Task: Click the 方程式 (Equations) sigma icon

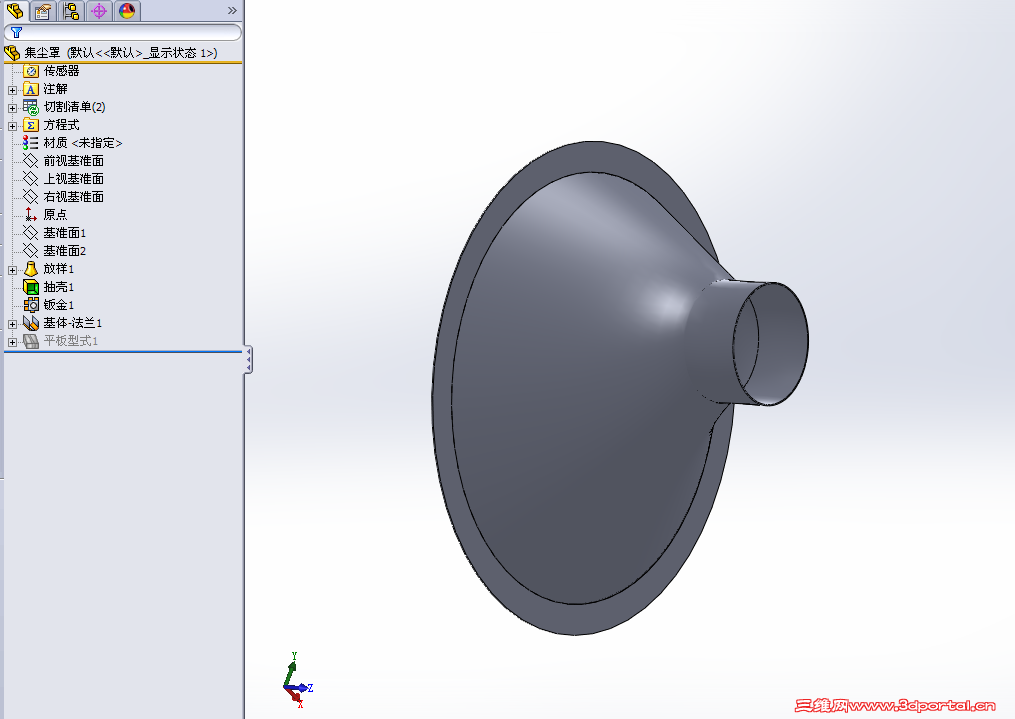Action: coord(30,124)
